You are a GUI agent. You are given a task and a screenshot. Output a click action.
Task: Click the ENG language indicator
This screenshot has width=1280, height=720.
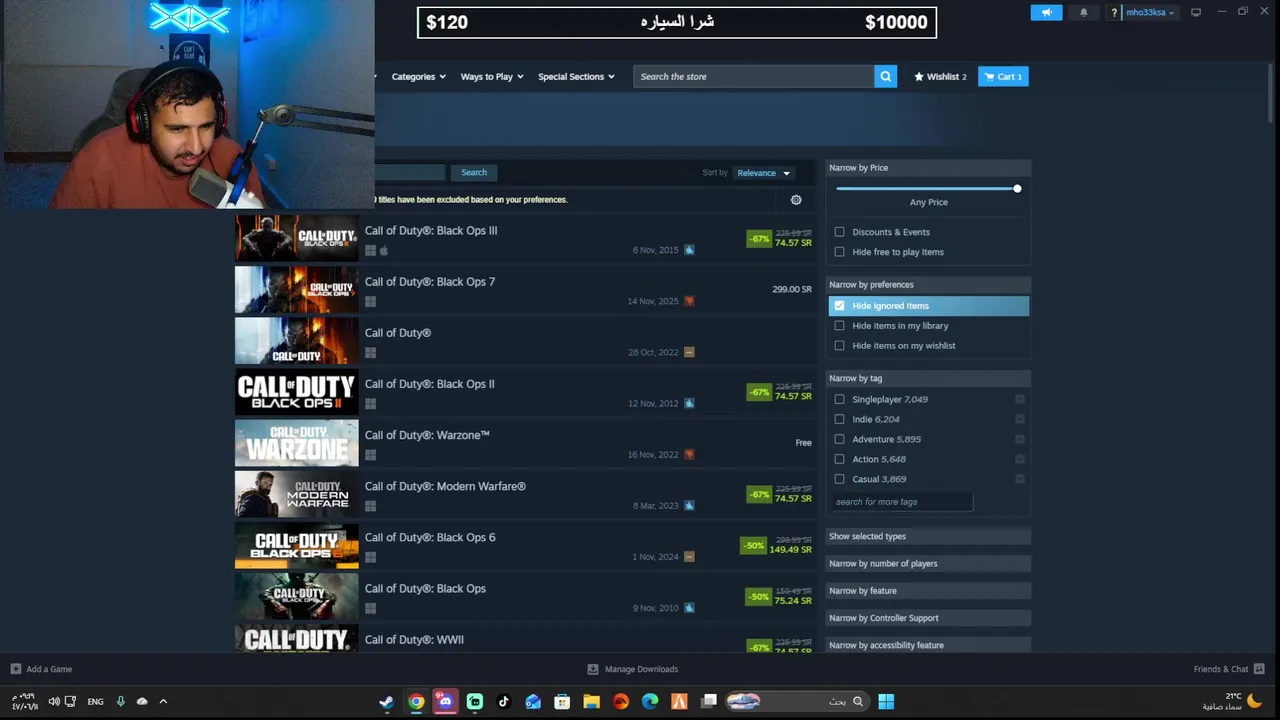pyautogui.click(x=95, y=702)
